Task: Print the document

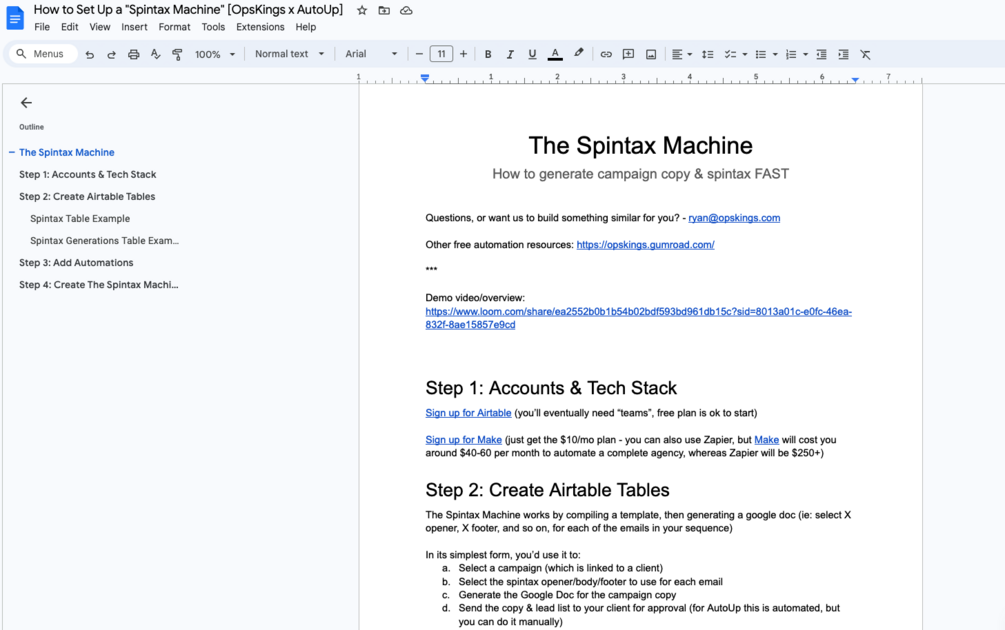Action: [x=133, y=54]
